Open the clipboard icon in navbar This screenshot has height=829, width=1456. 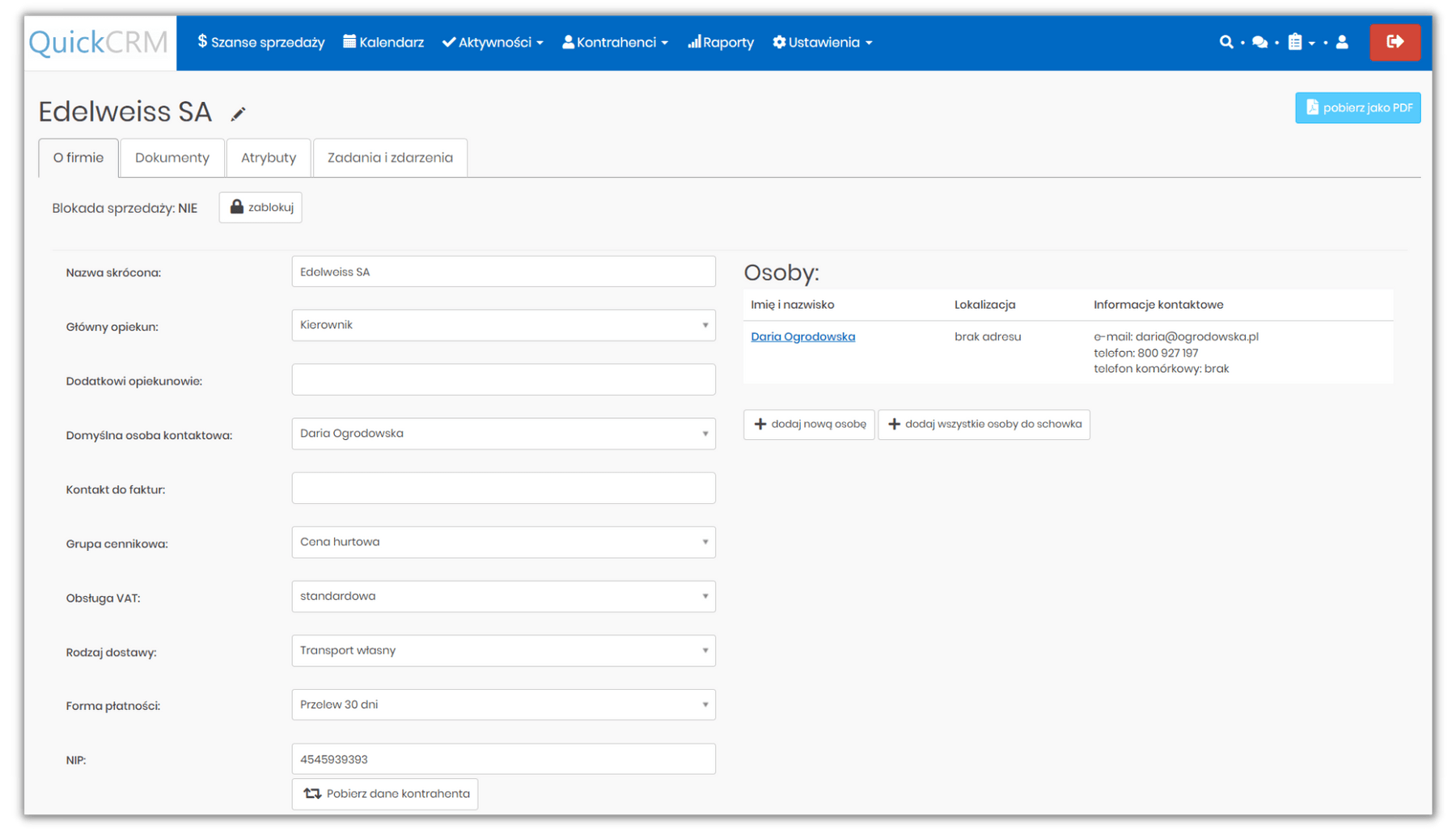point(1295,42)
